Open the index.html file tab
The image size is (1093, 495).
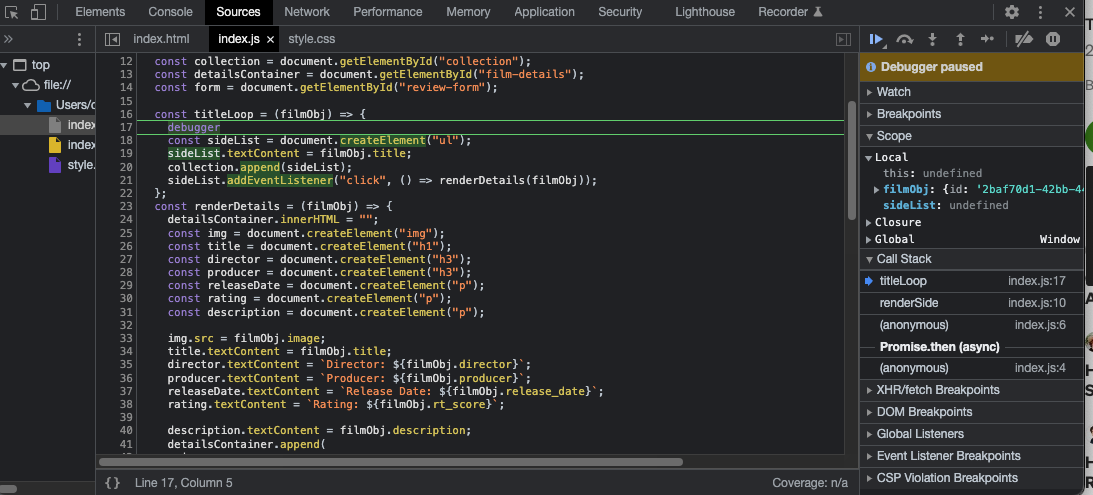point(161,40)
